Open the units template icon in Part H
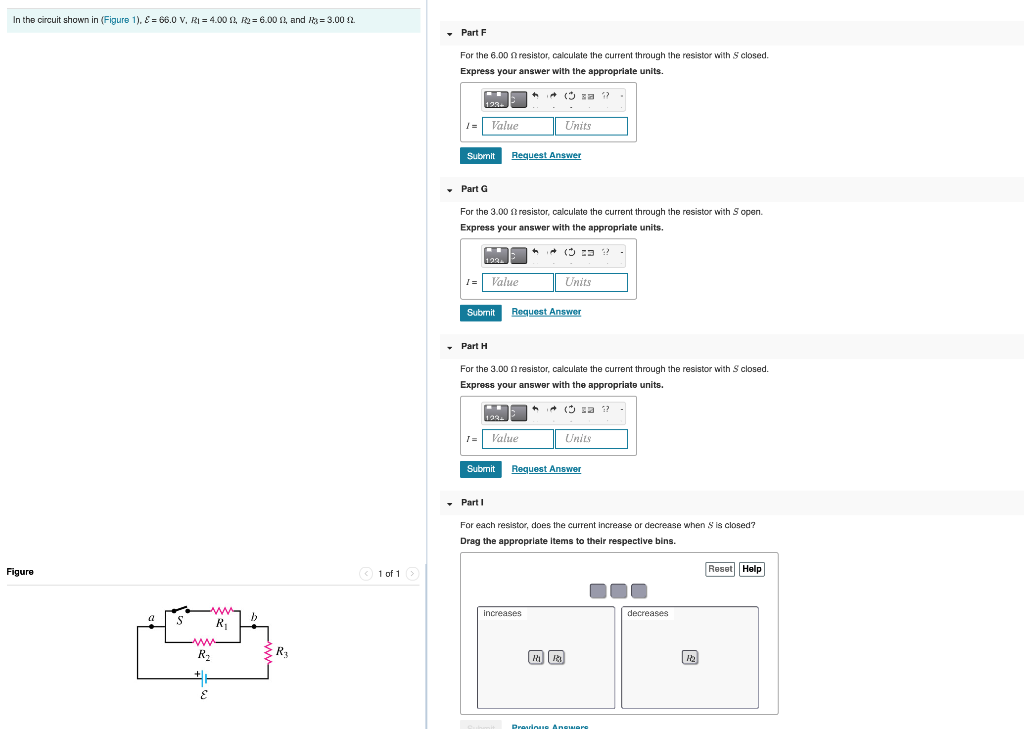 point(519,412)
